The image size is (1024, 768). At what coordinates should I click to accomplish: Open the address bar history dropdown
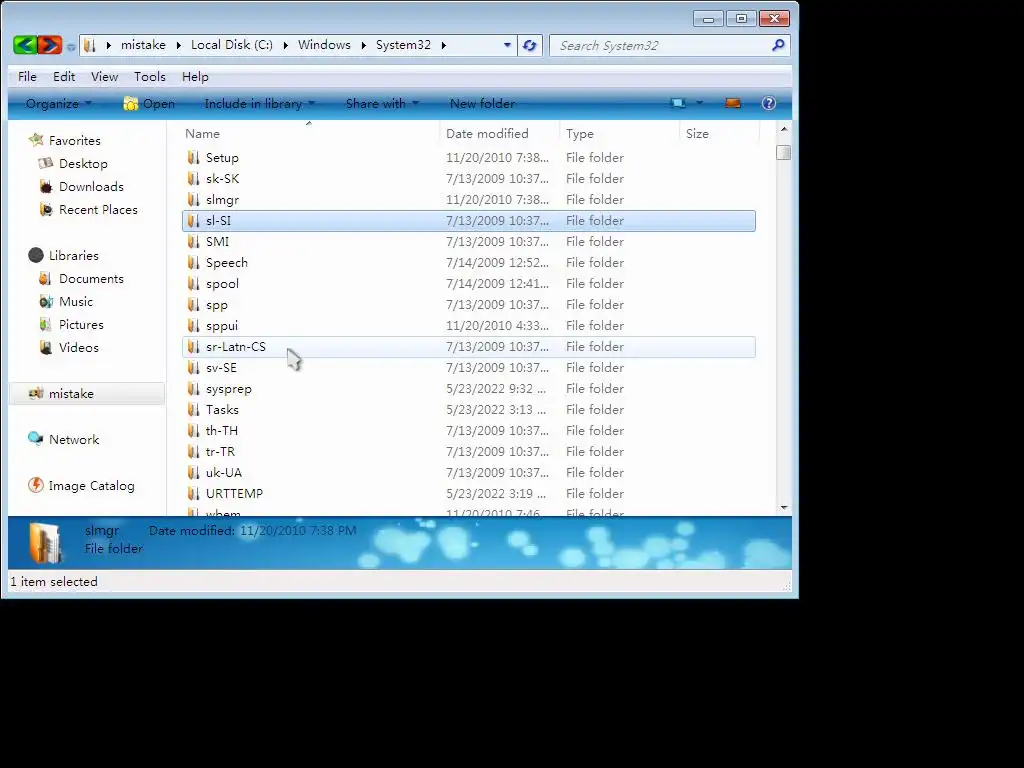(x=507, y=45)
